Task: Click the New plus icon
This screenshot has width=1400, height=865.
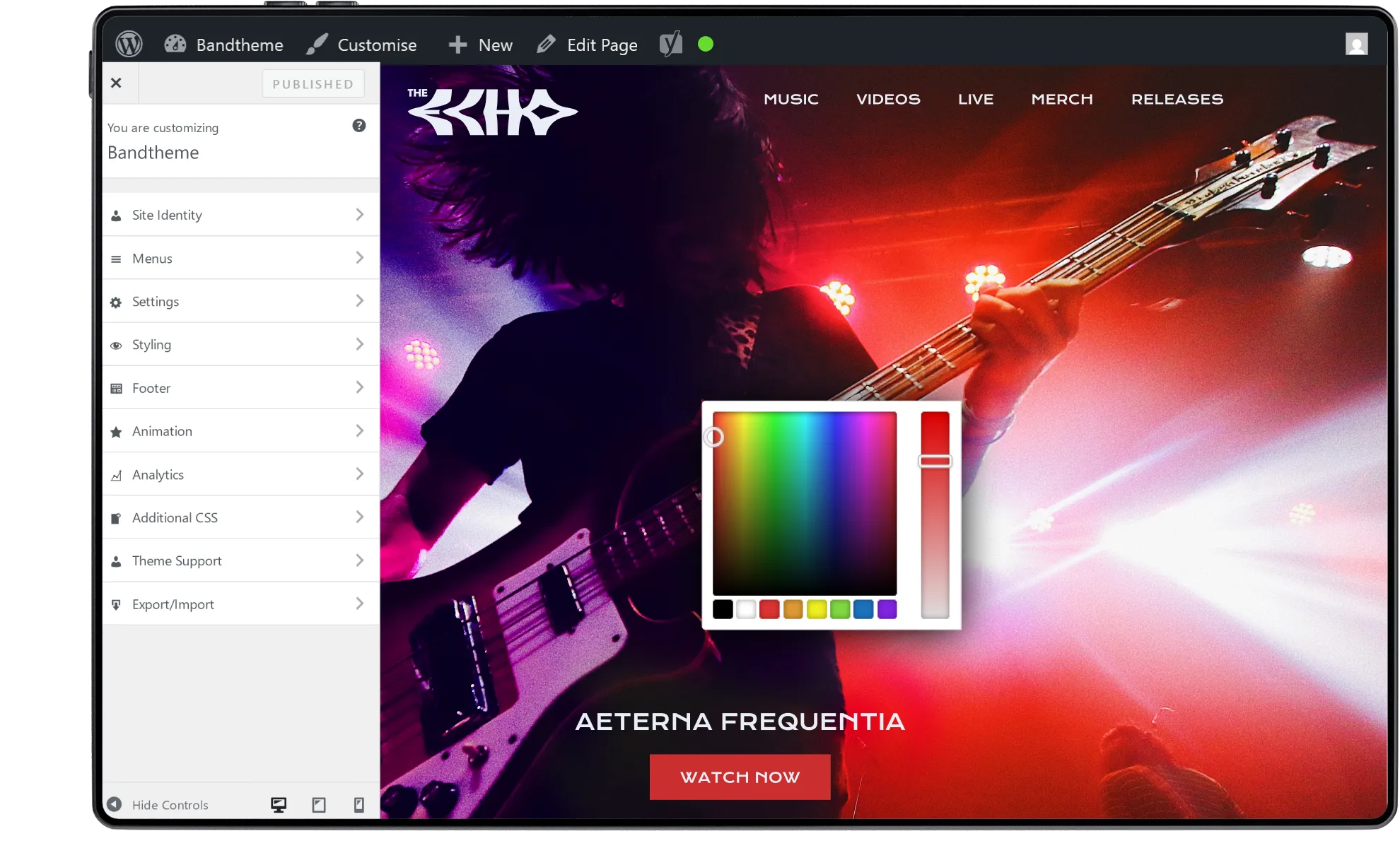Action: click(457, 44)
